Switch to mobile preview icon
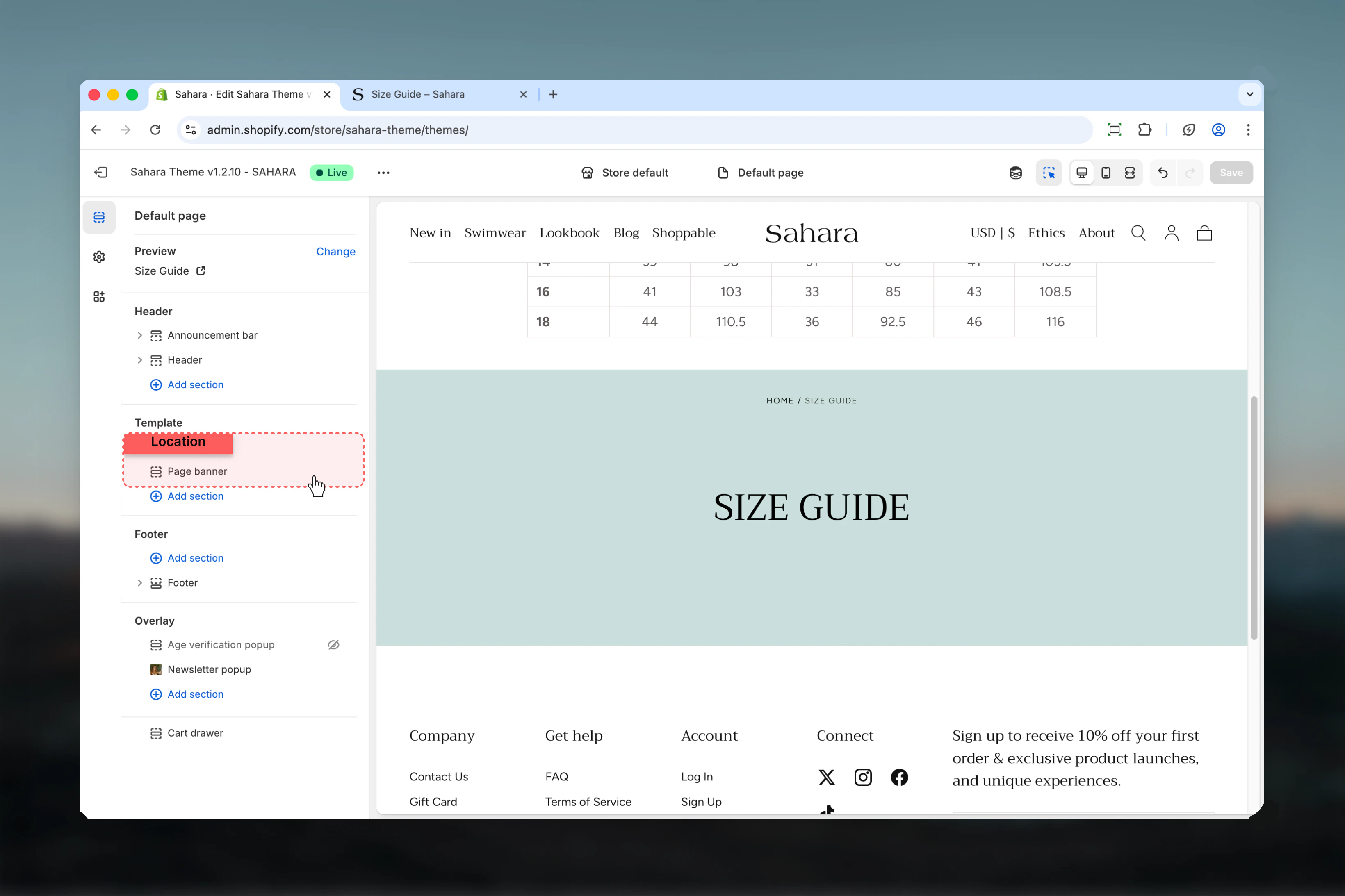Image resolution: width=1345 pixels, height=896 pixels. (1106, 173)
